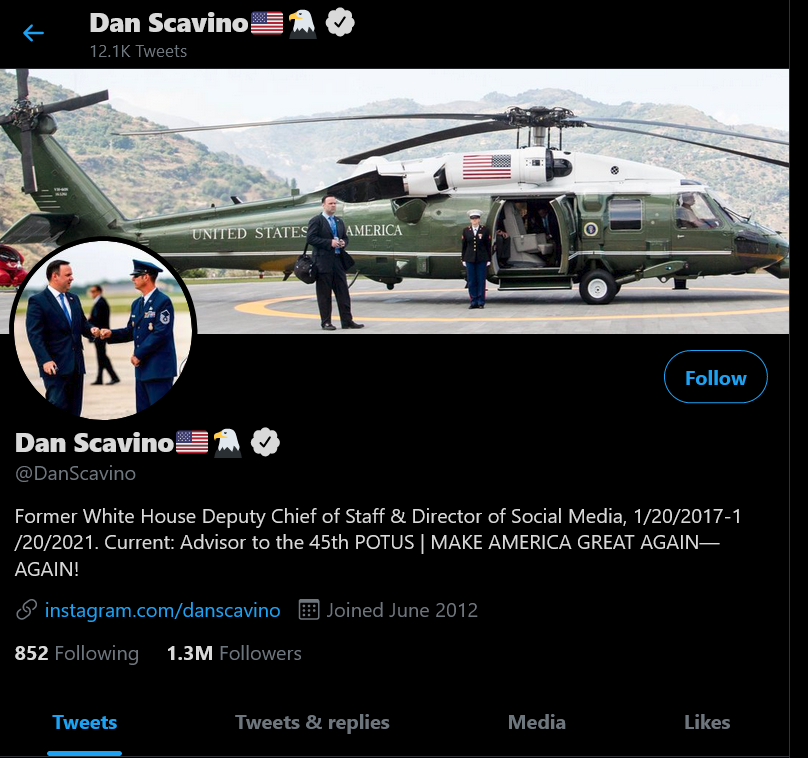Select the Media tab
The image size is (810, 760).
(537, 722)
